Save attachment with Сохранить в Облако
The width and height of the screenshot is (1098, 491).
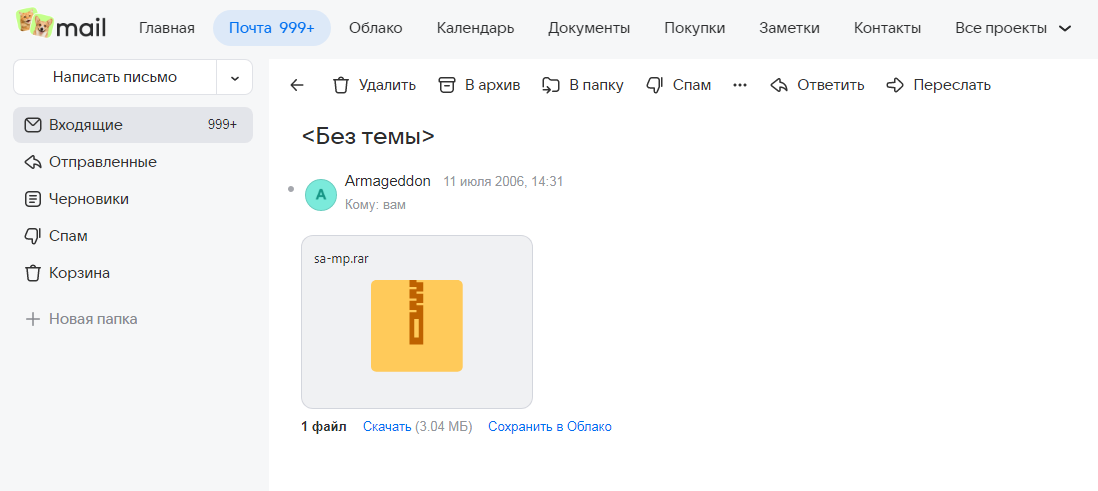(x=549, y=427)
